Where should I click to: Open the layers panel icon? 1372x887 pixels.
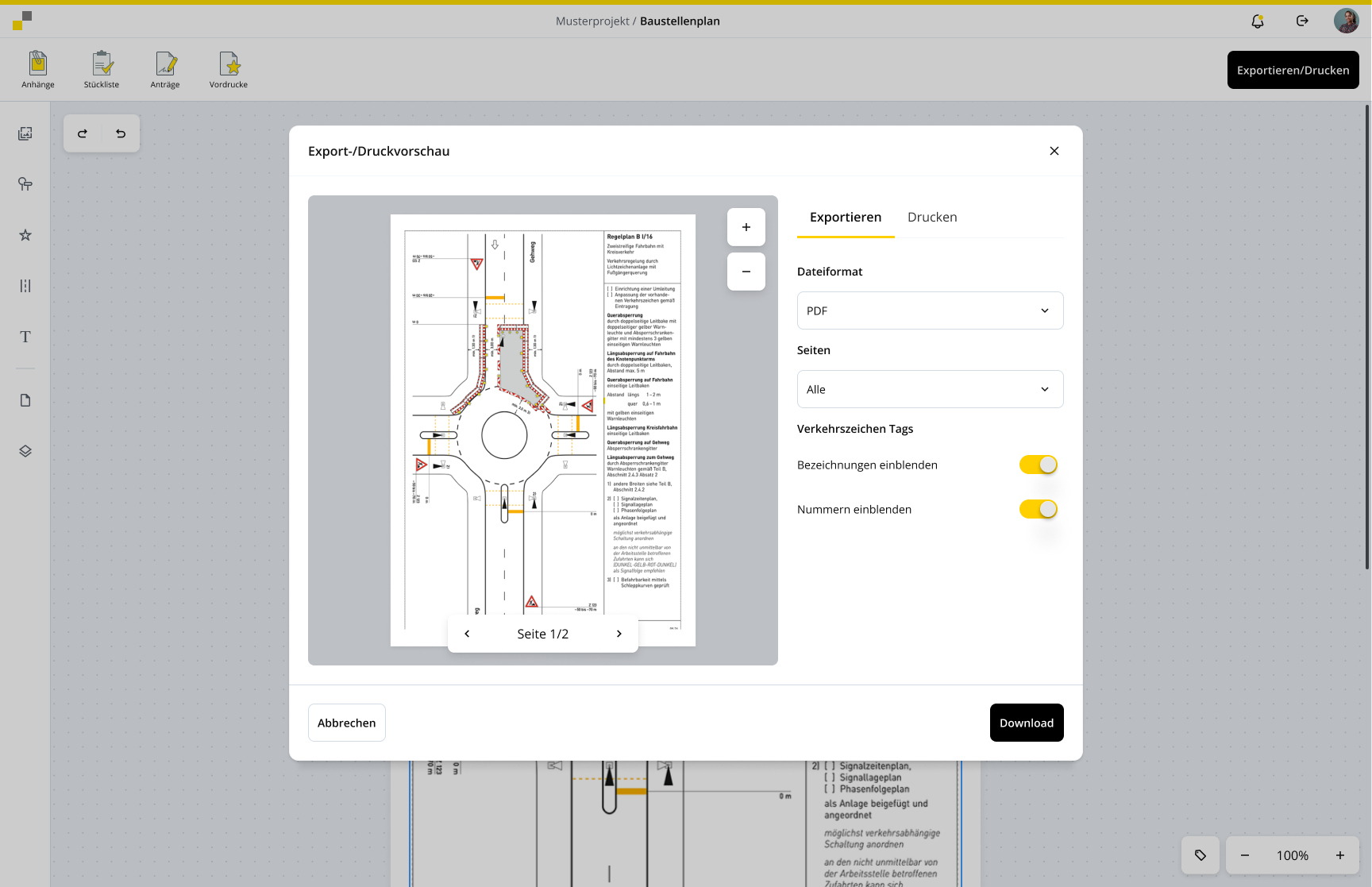[25, 451]
